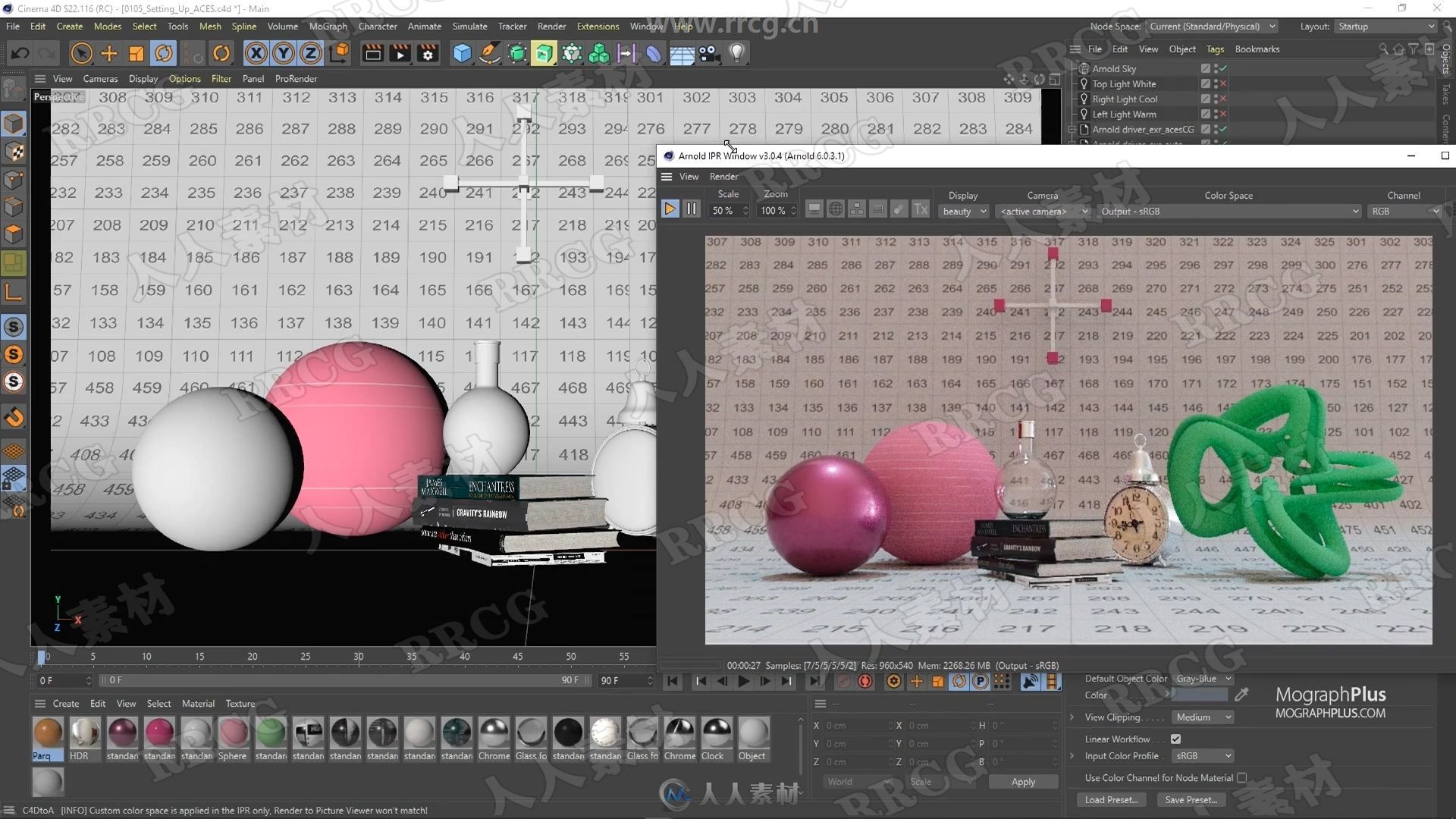
Task: Click the Render to Picture Viewer icon
Action: [x=399, y=53]
